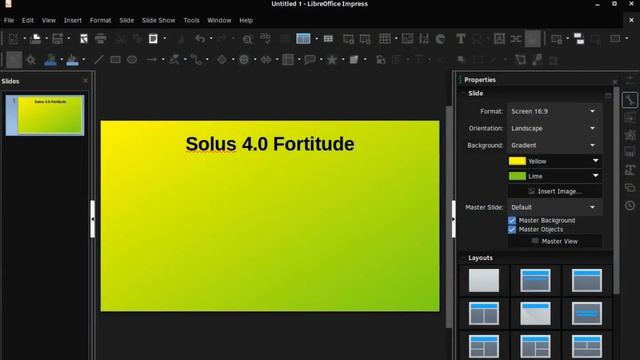Open the dropdown arrow beside New Slide
The image size is (640, 360).
(x=568, y=39)
